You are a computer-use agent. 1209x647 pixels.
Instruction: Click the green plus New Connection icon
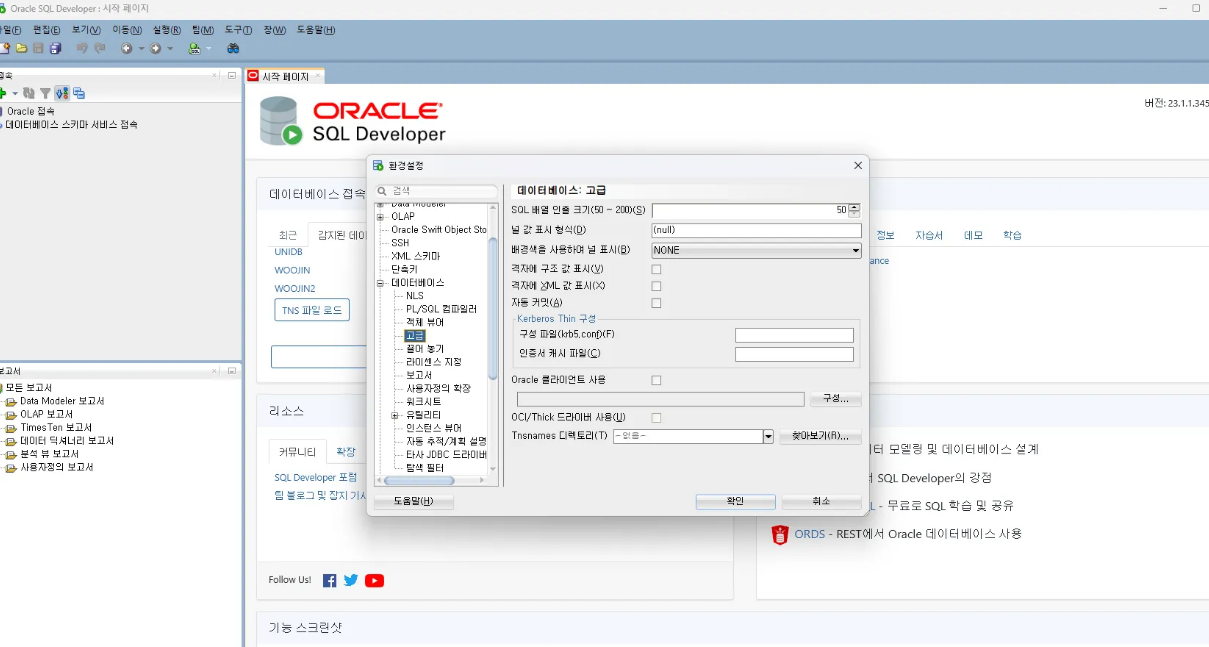coord(3,93)
